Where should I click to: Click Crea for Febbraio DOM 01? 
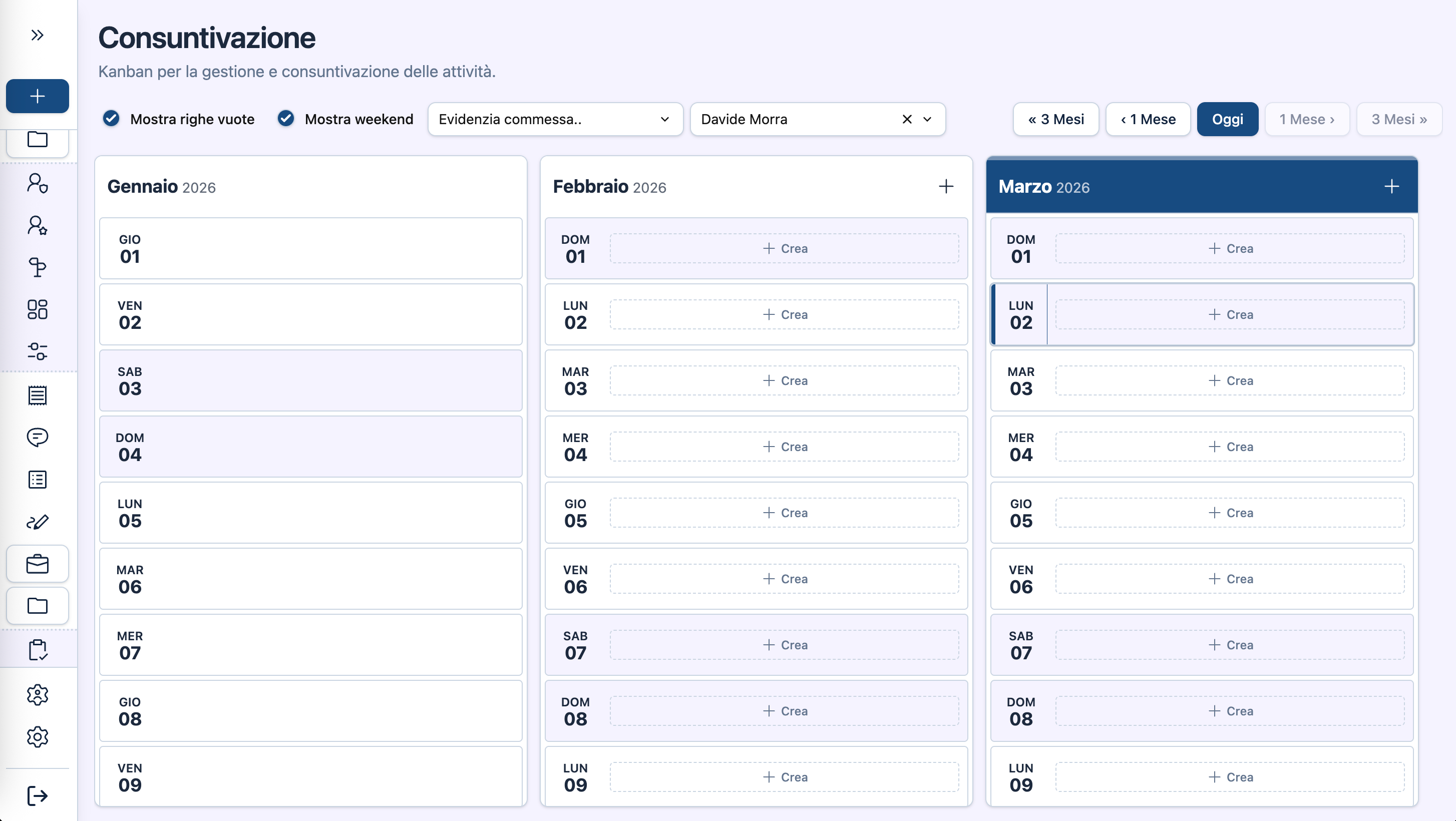[x=785, y=249]
